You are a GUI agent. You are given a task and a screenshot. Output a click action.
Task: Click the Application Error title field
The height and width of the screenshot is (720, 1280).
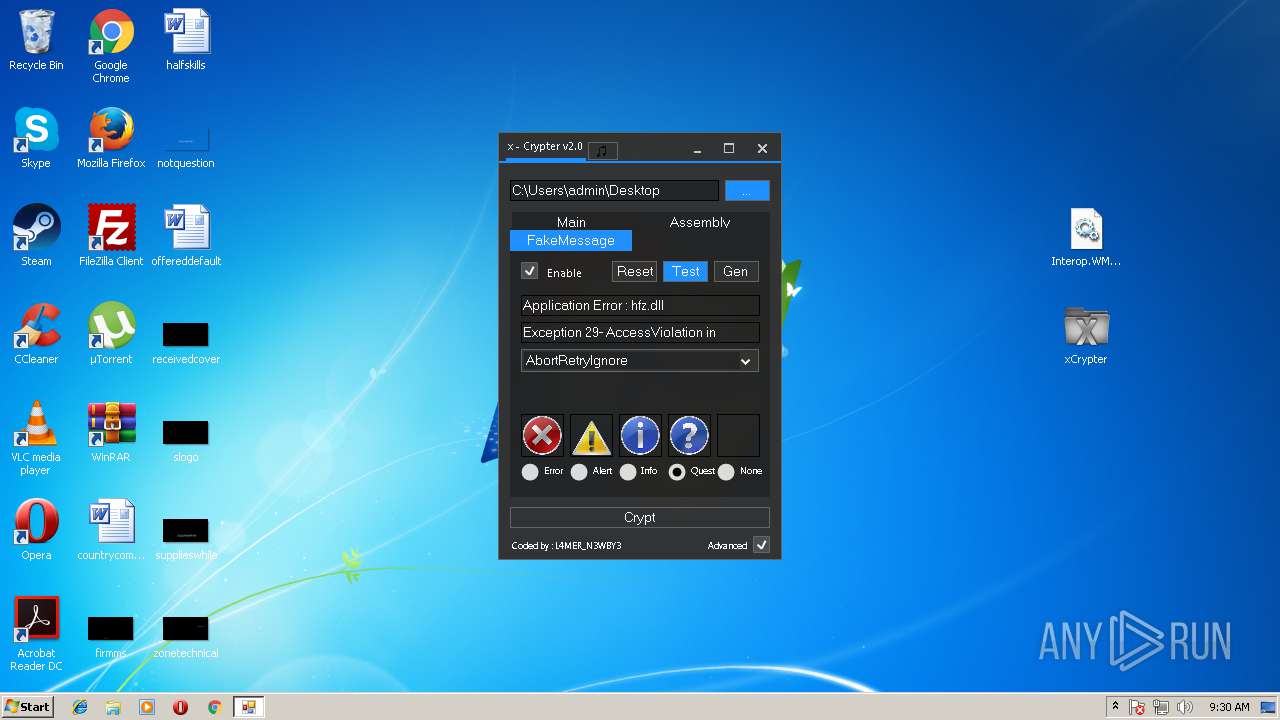coord(640,305)
